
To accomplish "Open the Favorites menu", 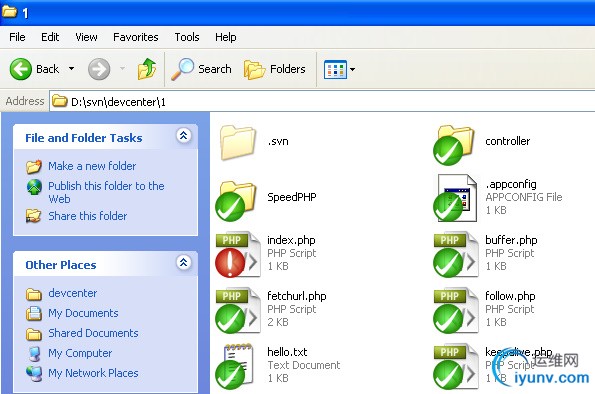I will coord(135,37).
